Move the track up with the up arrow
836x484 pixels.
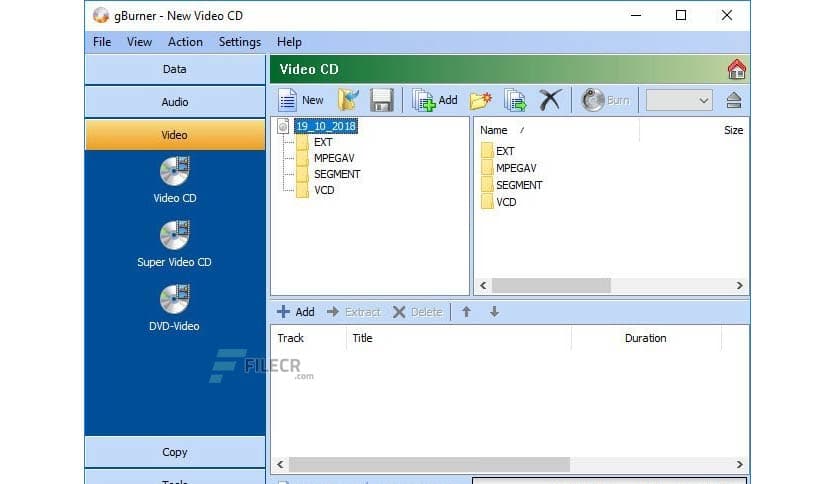click(x=467, y=312)
